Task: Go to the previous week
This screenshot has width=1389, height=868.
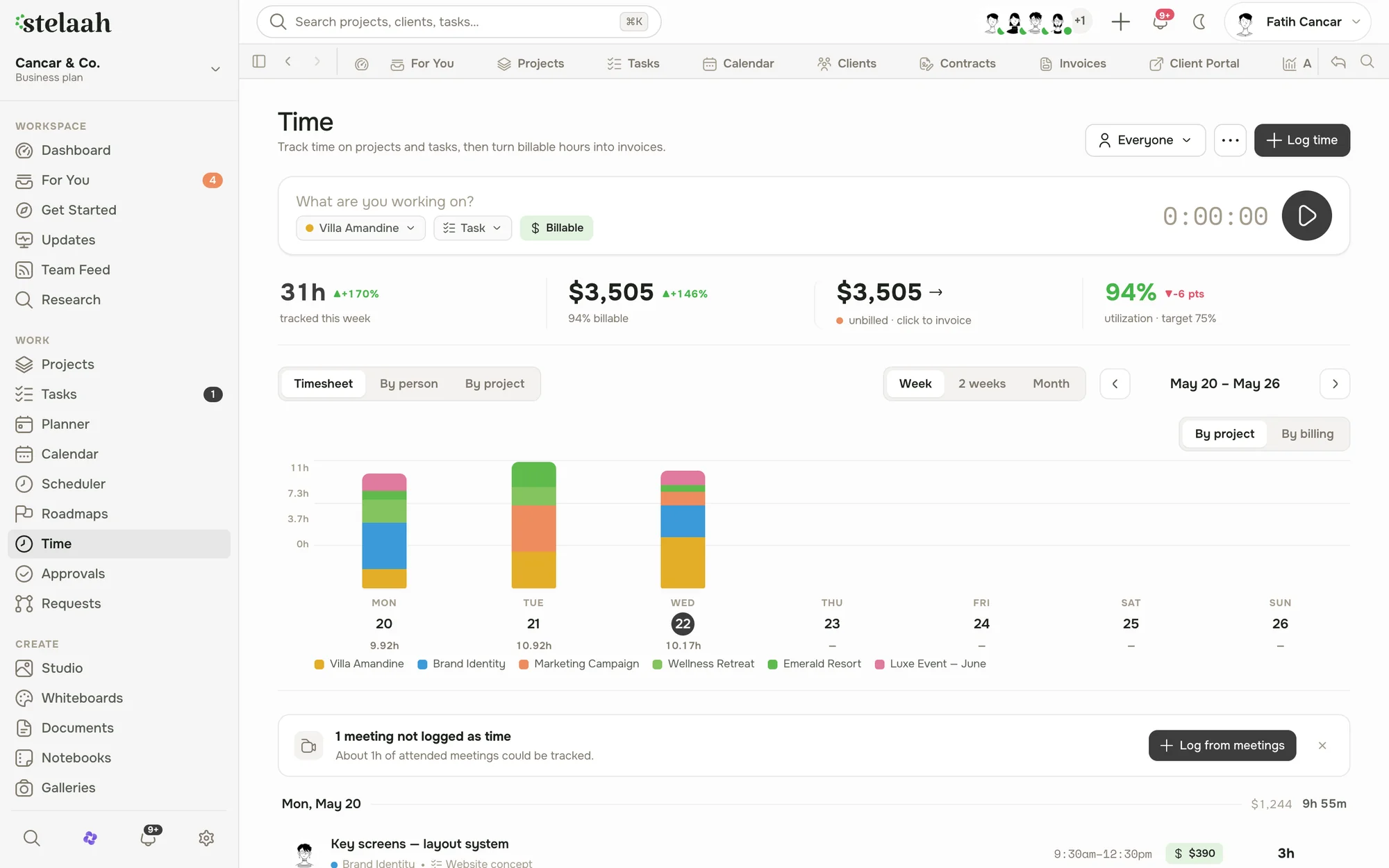Action: (x=1115, y=383)
